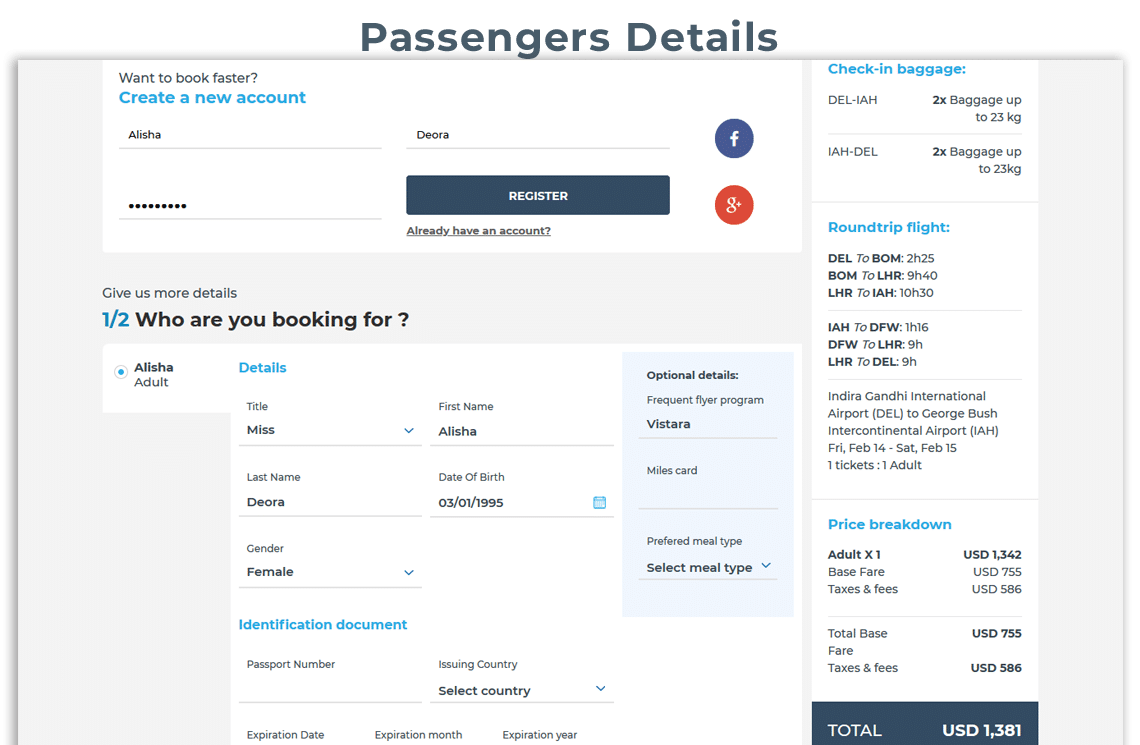Screen dimensions: 1140x745
Task: Open the Issuing Country dropdown
Action: 522,690
